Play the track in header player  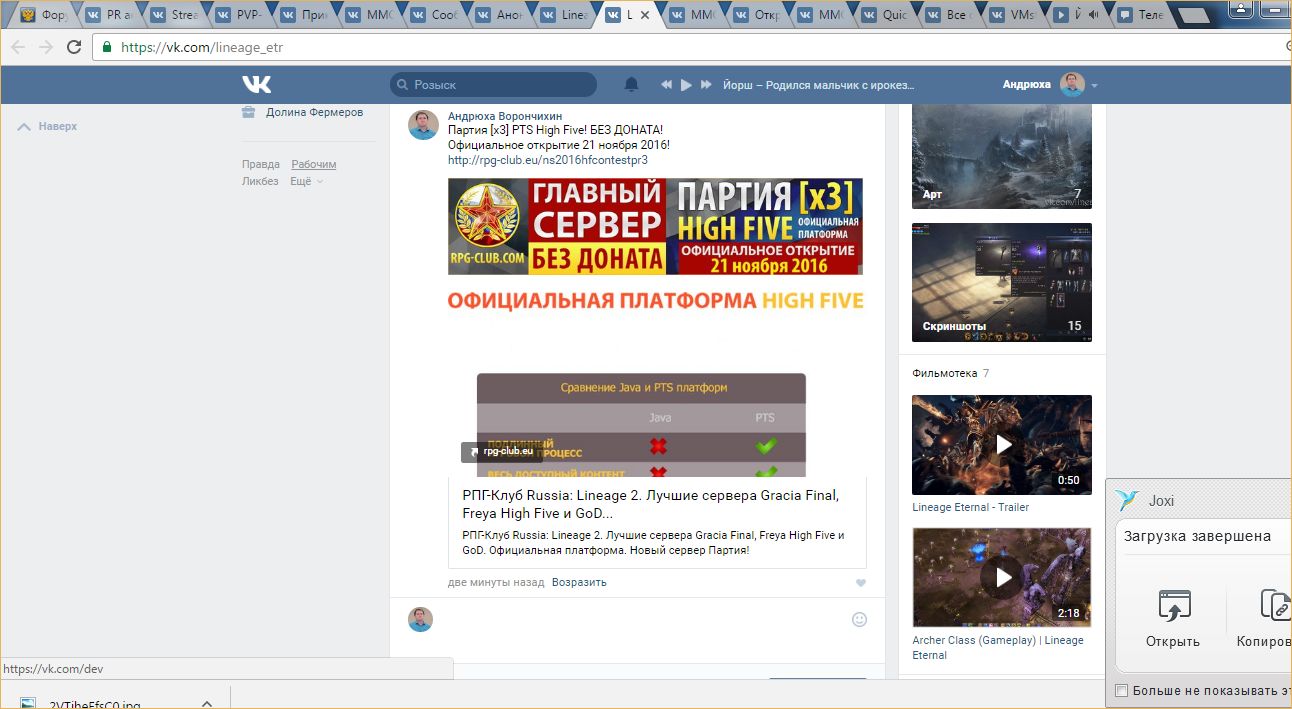[686, 85]
